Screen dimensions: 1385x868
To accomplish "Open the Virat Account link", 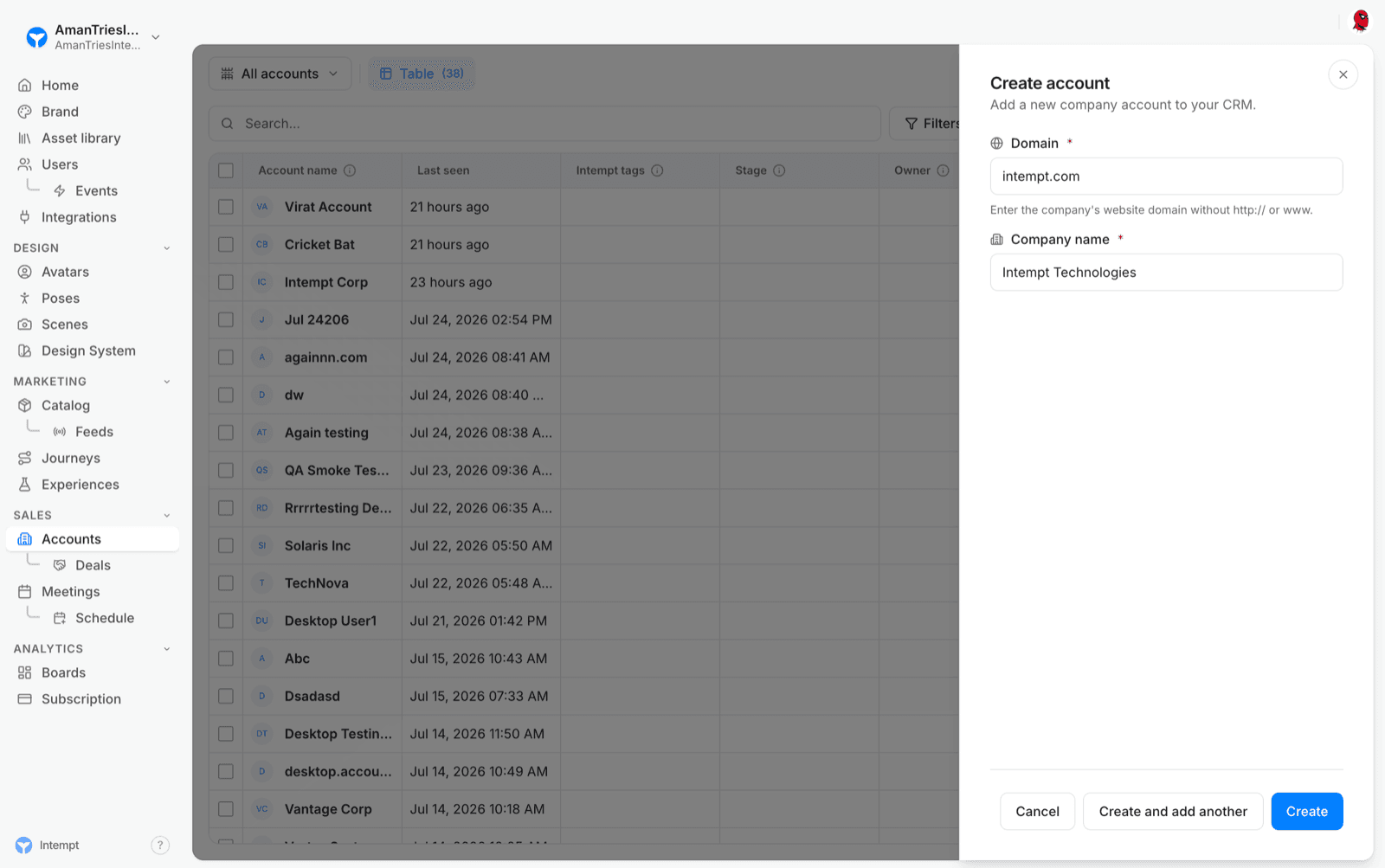I will coord(328,207).
